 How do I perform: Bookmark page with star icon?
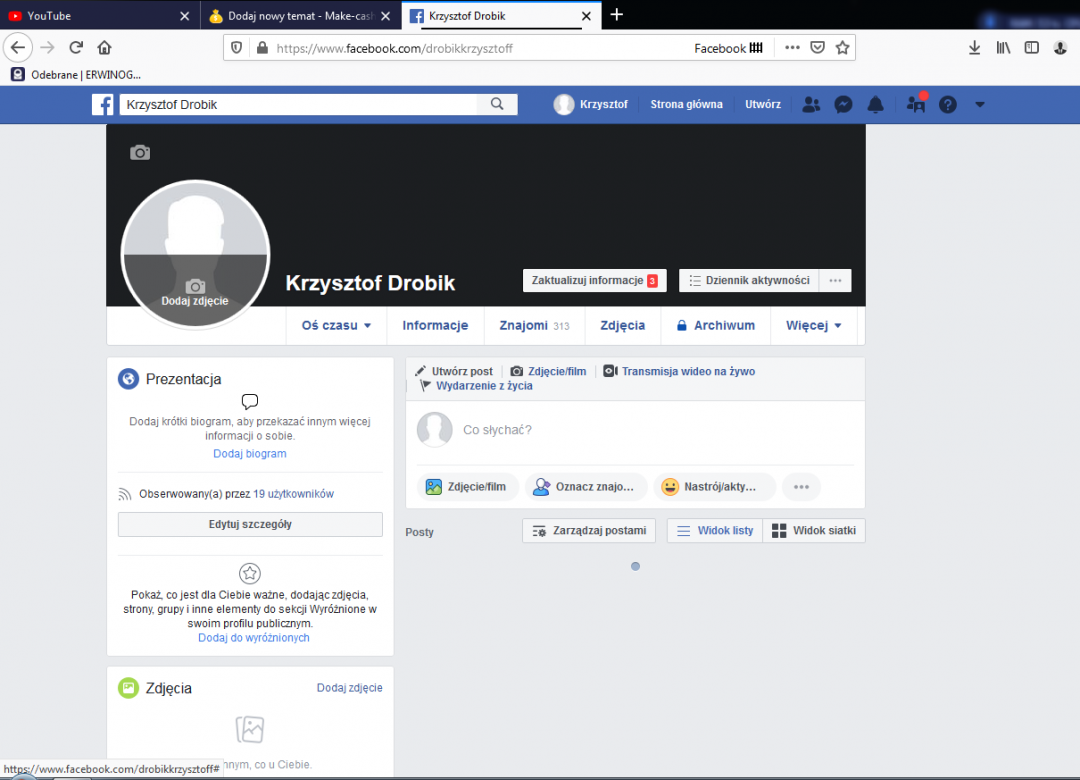point(843,48)
